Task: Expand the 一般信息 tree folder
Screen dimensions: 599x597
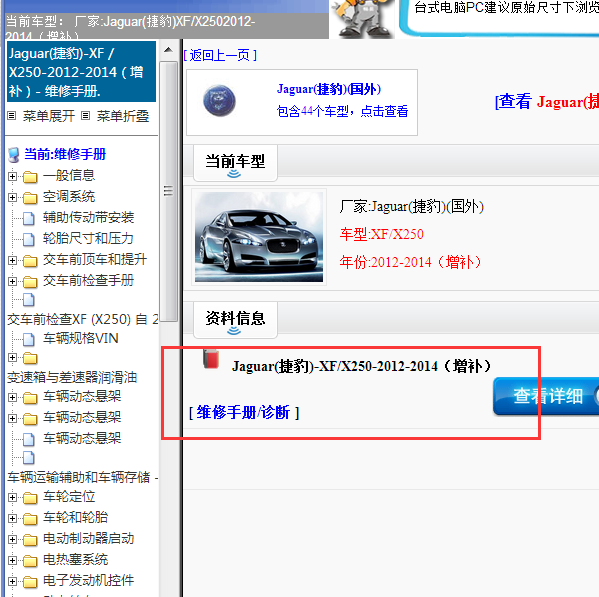Action: (x=12, y=176)
